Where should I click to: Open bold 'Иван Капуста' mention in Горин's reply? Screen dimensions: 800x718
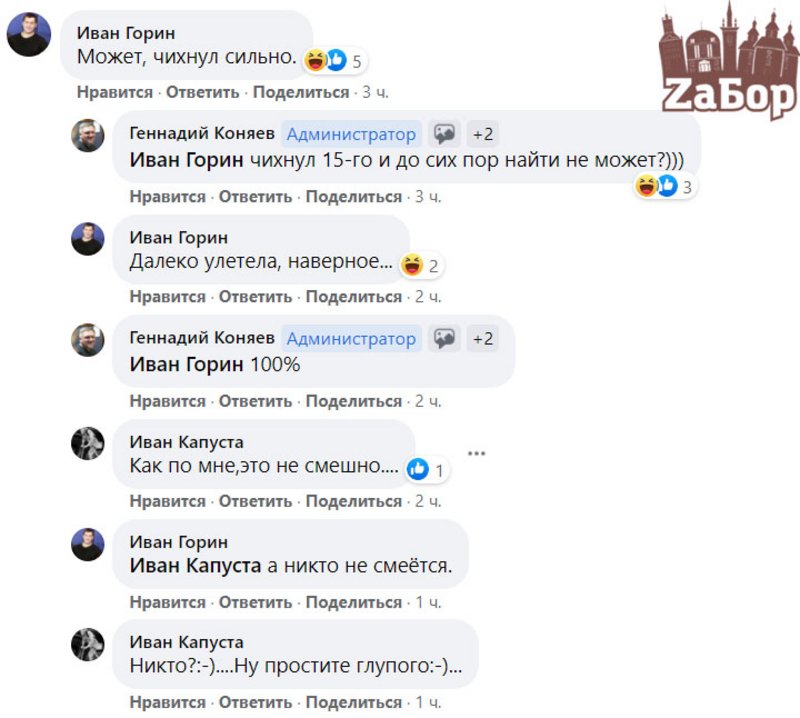coord(195,566)
